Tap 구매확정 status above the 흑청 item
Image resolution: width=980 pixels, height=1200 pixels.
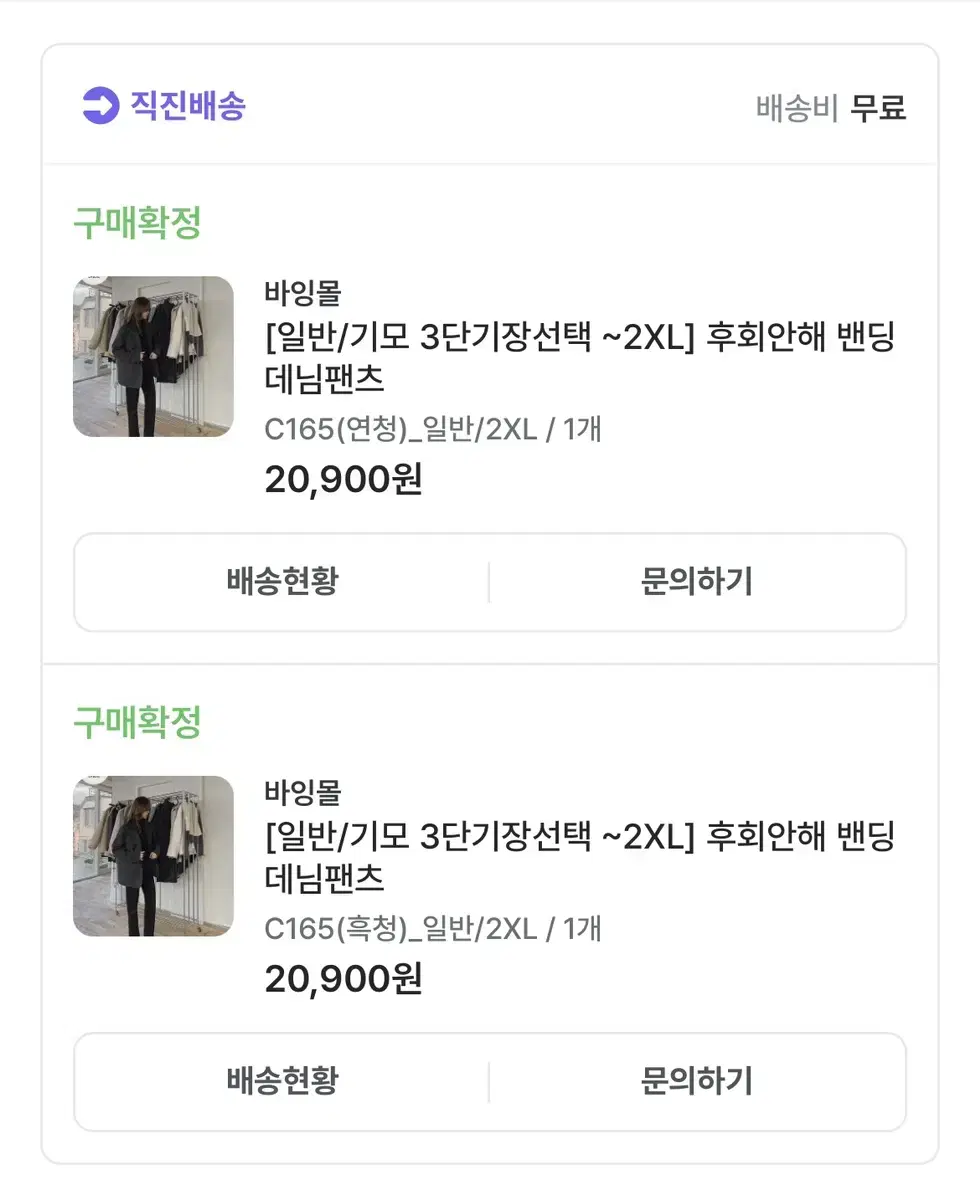(x=137, y=722)
